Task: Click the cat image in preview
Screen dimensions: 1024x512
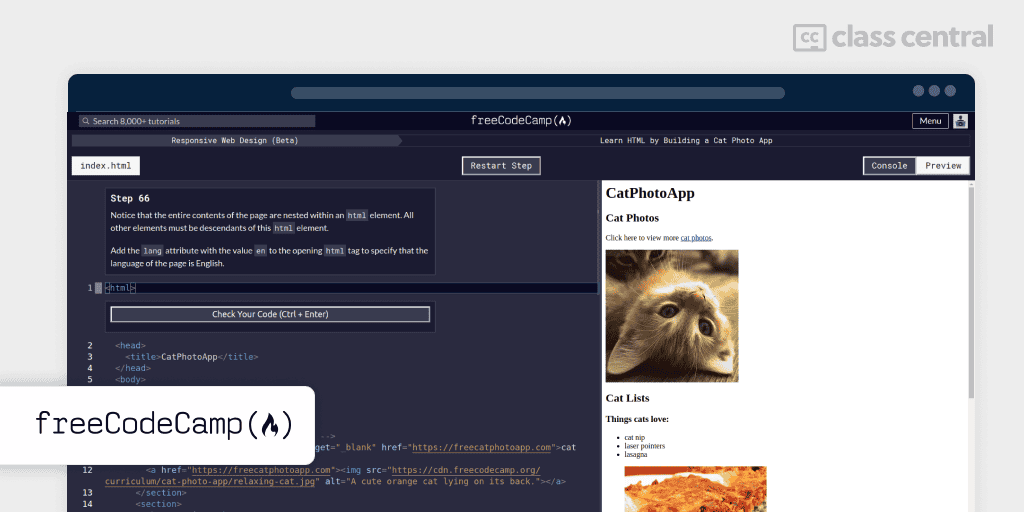Action: 672,316
